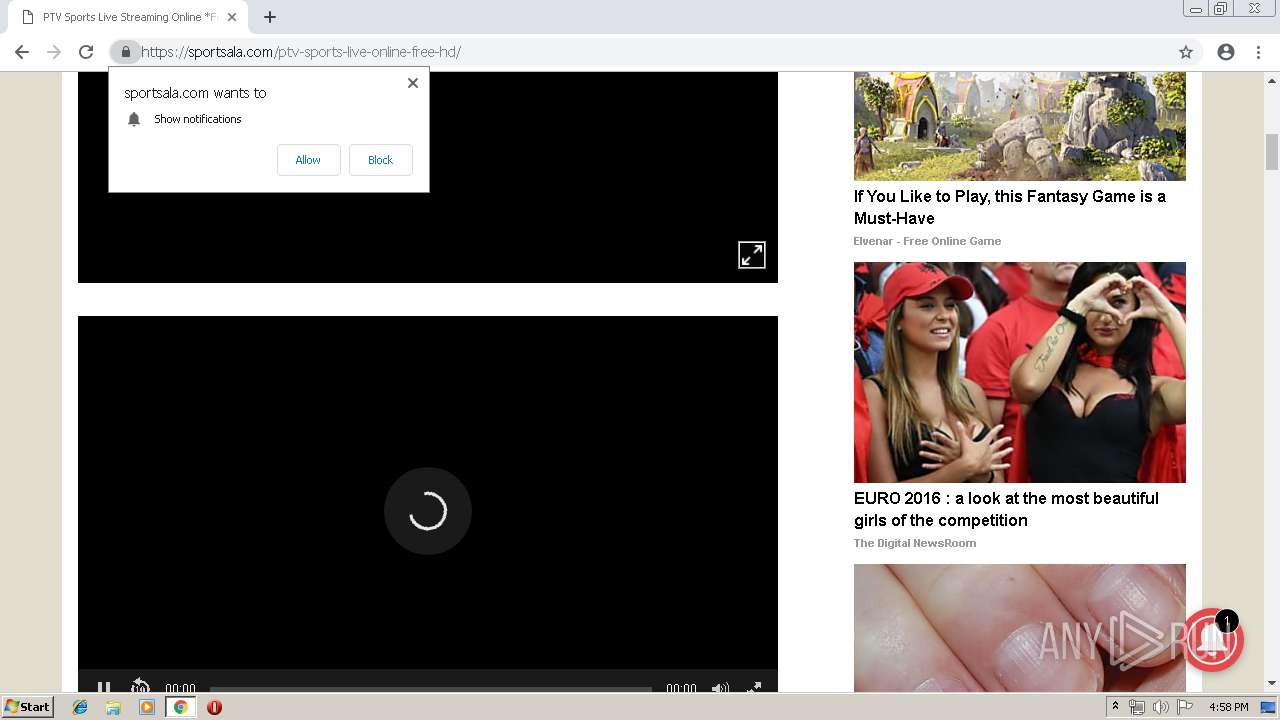Switch to Chrome taskbar button
Viewport: 1280px width, 720px height.
(x=180, y=707)
